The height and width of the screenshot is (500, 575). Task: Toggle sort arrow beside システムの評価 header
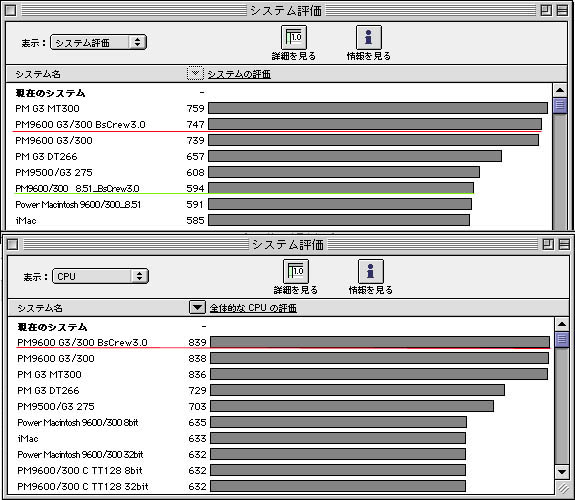pos(195,73)
